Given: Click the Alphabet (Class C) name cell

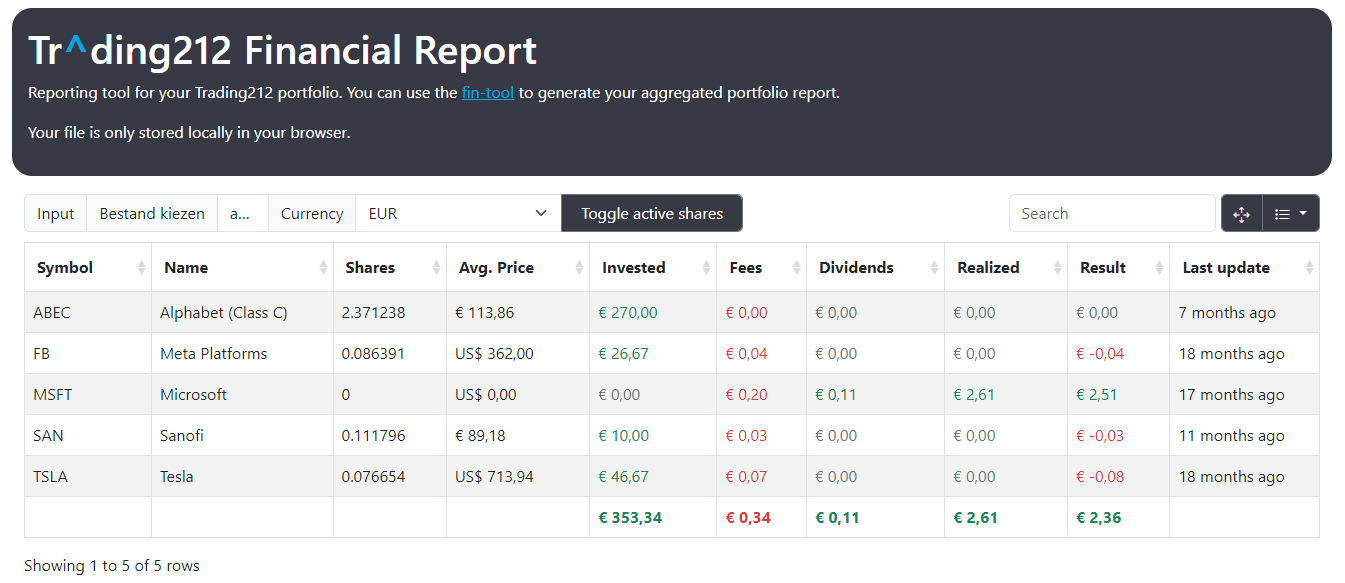Looking at the screenshot, I should (243, 313).
